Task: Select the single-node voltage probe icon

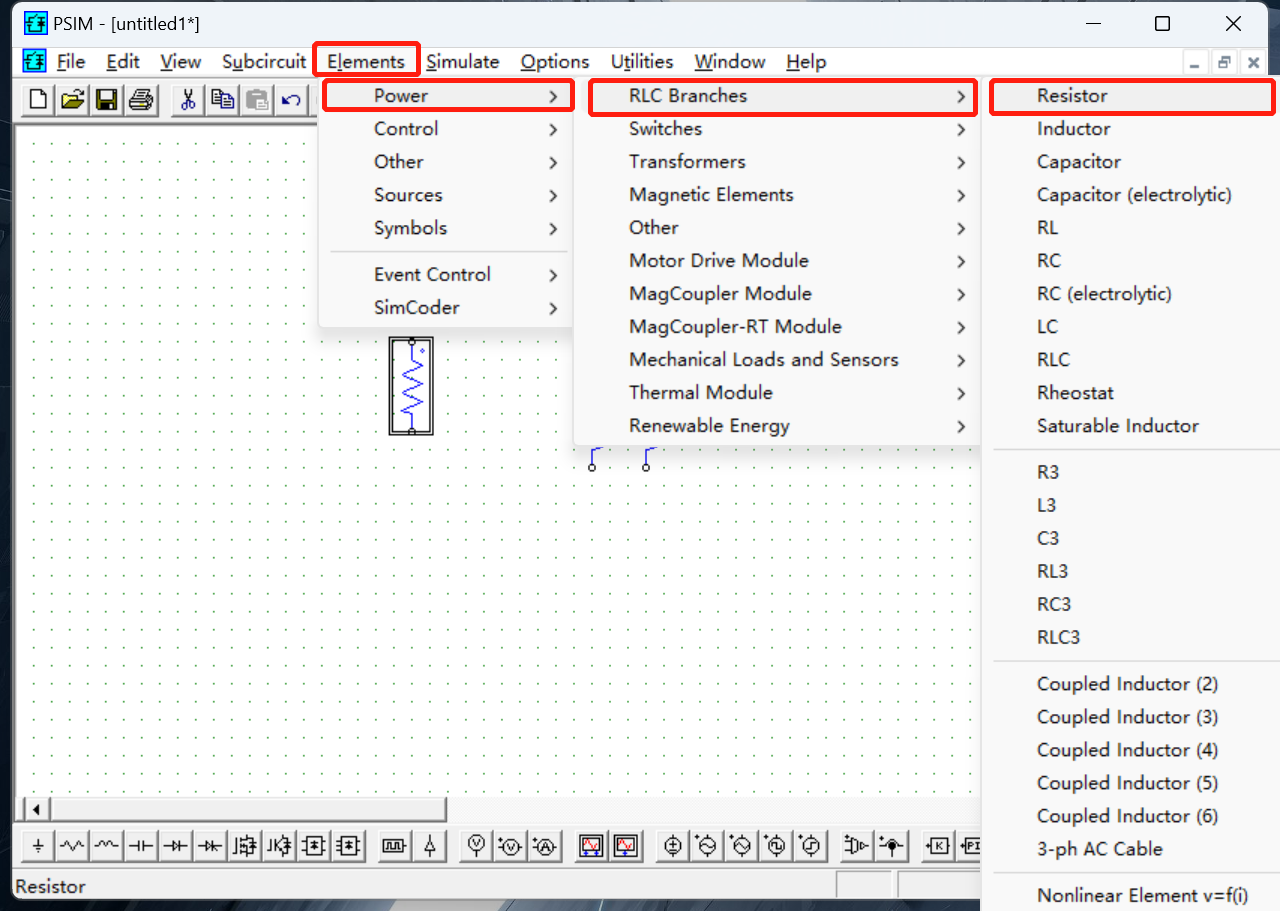Action: click(x=476, y=846)
